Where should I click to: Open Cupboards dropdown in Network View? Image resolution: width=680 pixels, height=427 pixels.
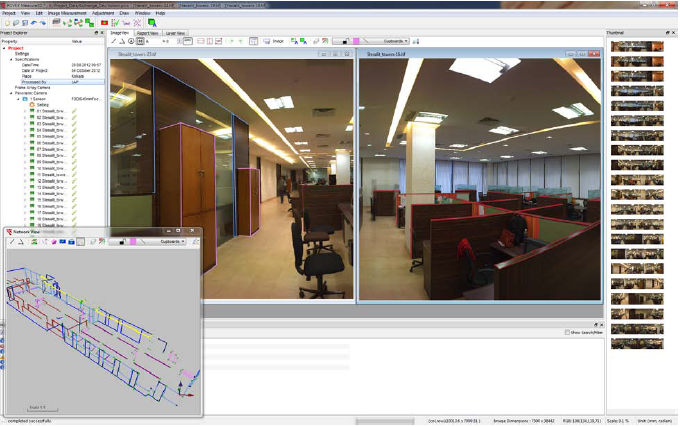click(x=173, y=241)
